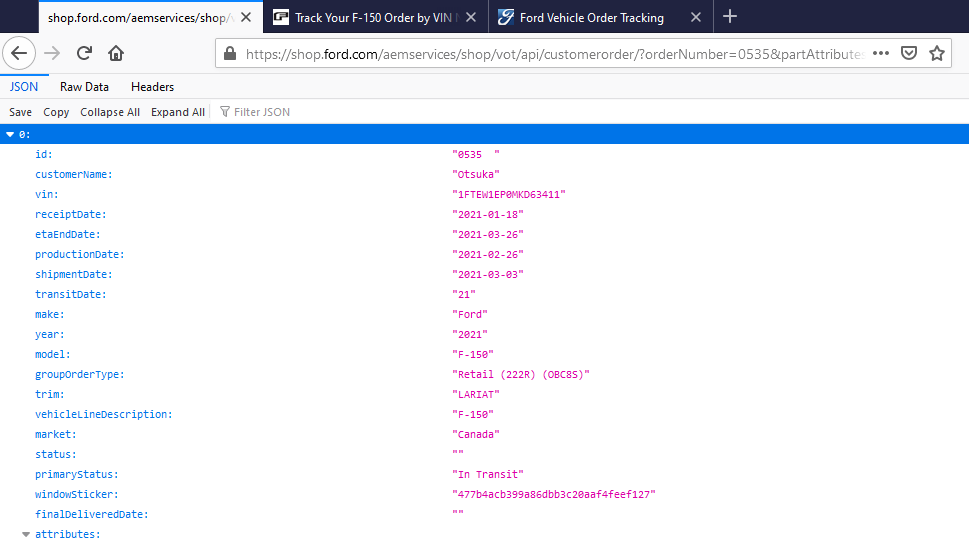
Task: Bookmark this page with the star icon
Action: pyautogui.click(x=937, y=53)
